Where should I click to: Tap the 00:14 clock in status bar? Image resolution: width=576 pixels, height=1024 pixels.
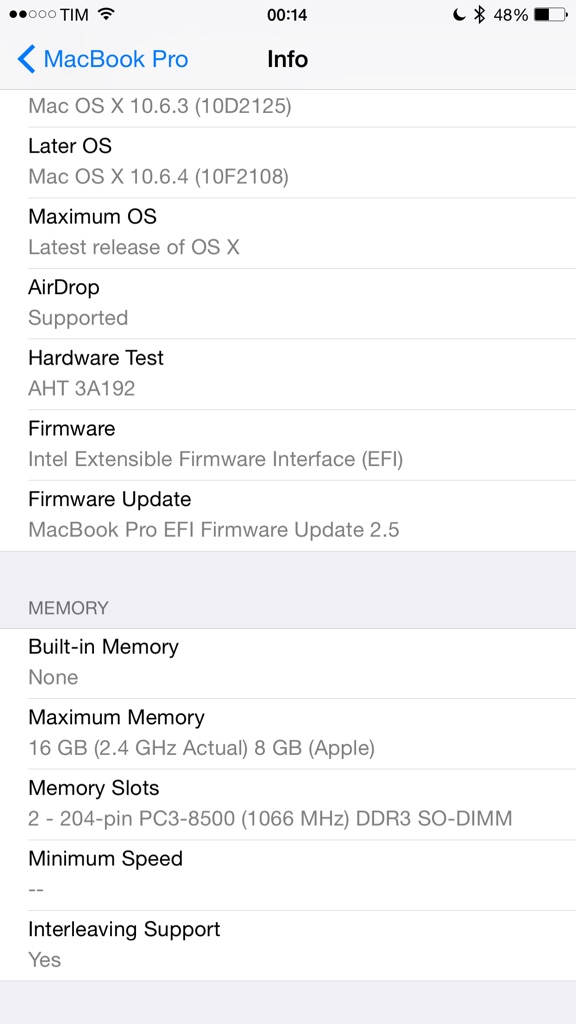(287, 14)
